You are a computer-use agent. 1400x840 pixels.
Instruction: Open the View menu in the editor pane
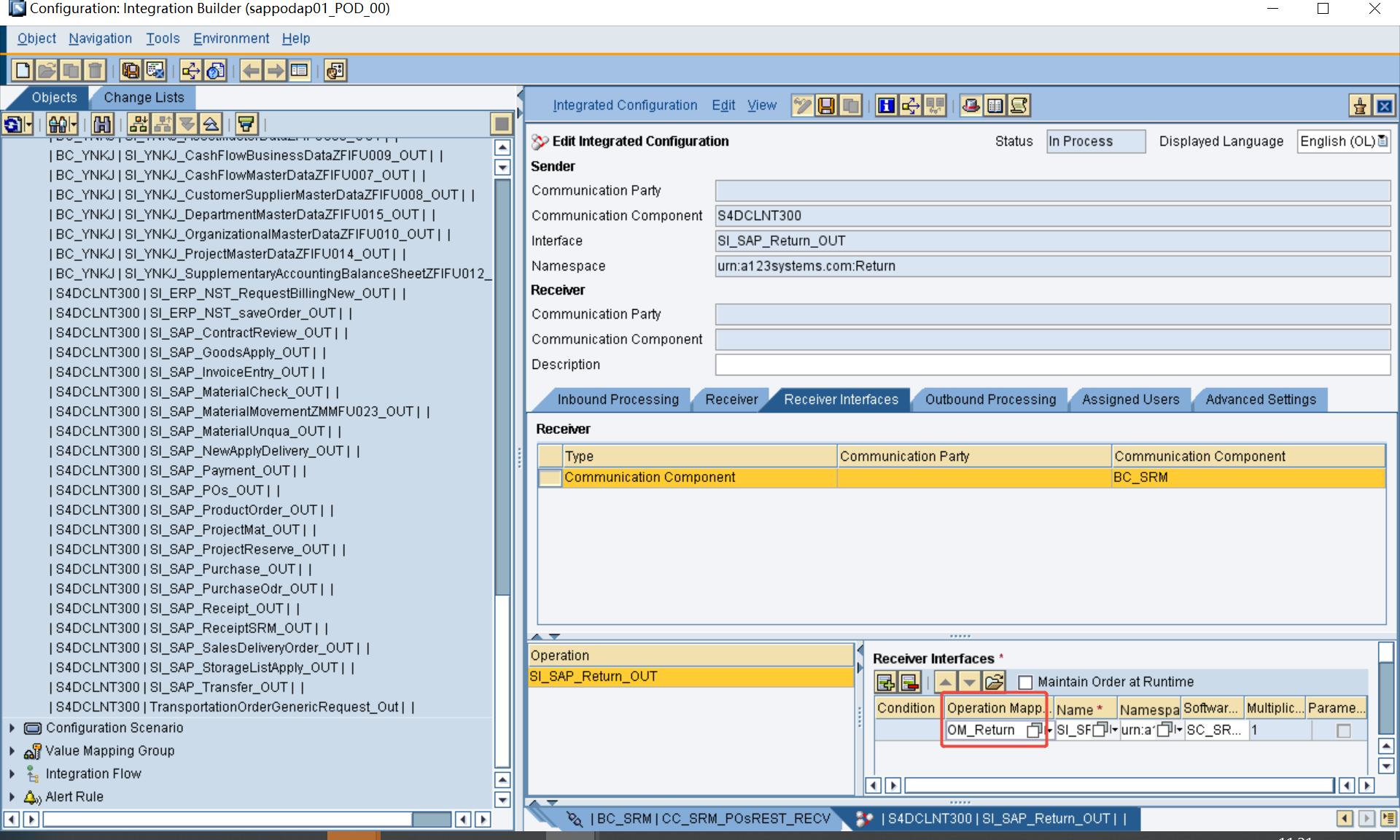[762, 106]
